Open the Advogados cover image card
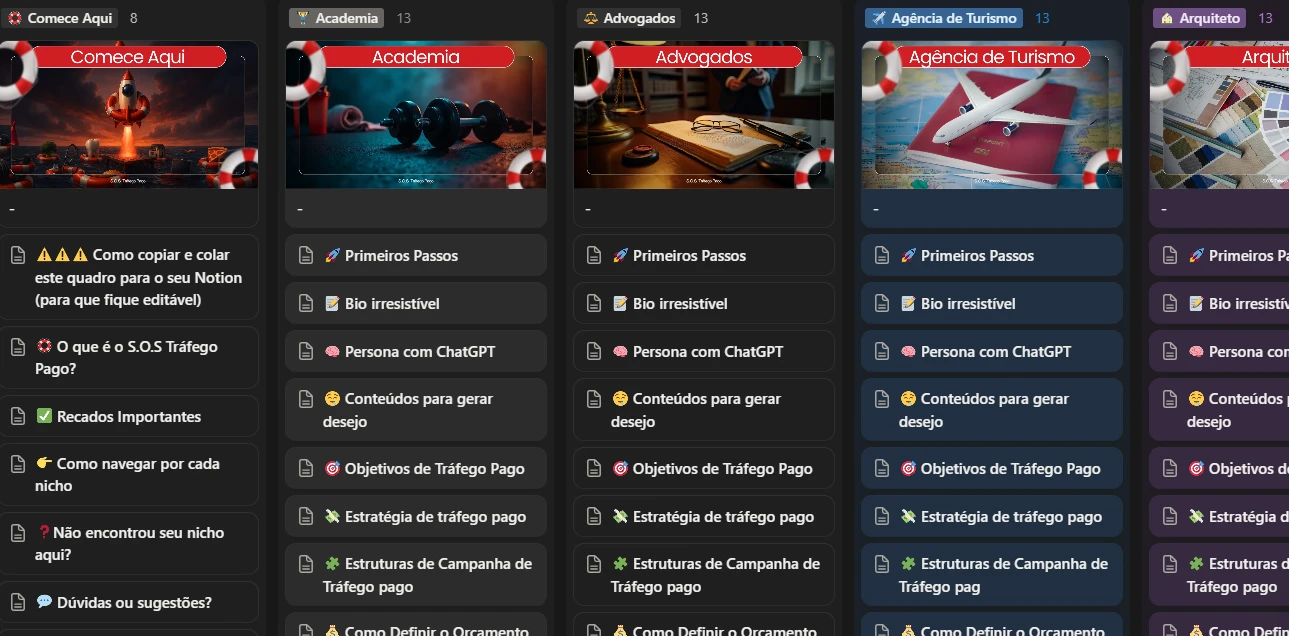The width and height of the screenshot is (1289, 636). (704, 134)
